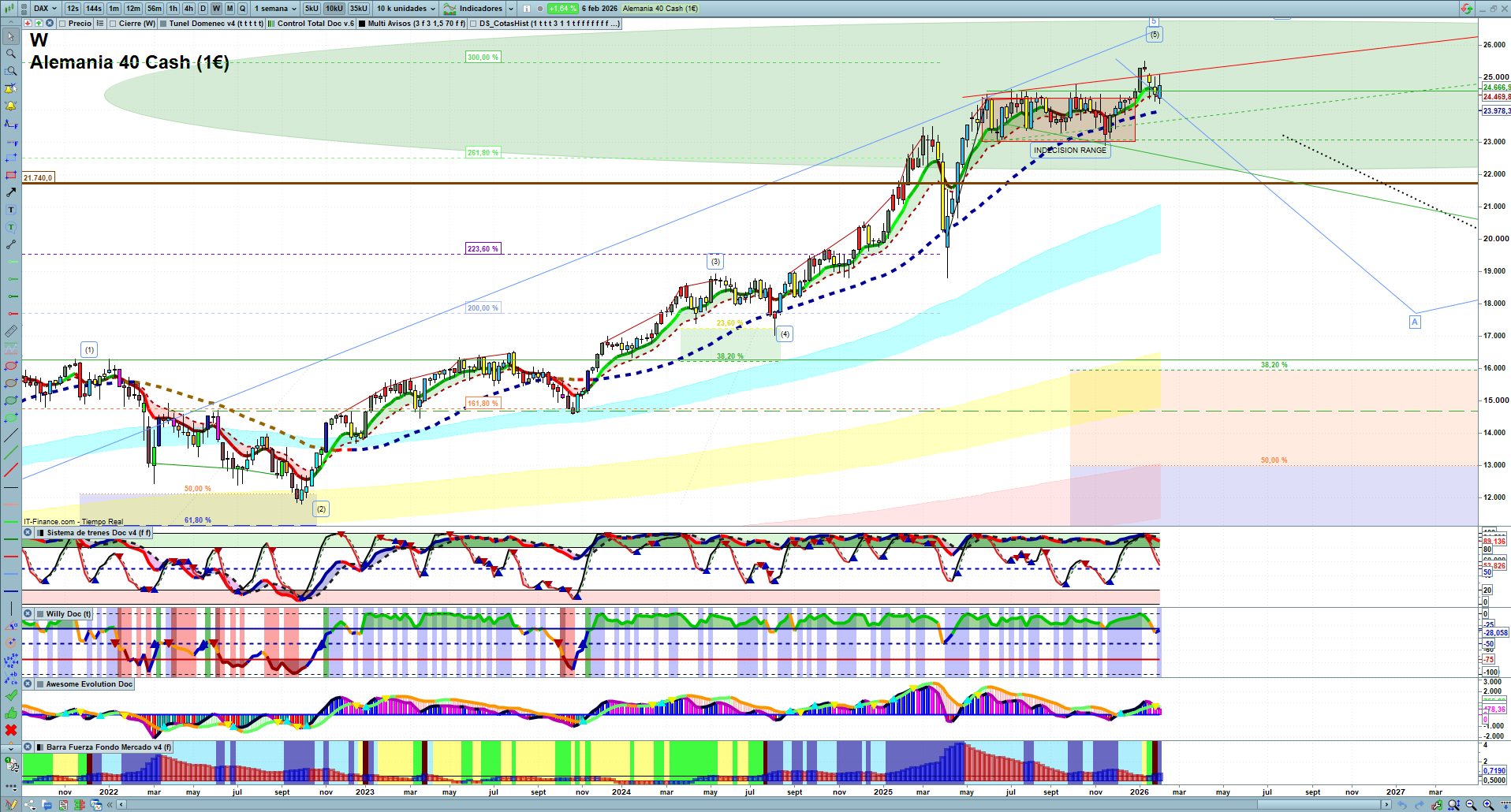Click the red down-arrow icon in indicator bar
Viewport: 1511px width, 812px height.
pyautogui.click(x=28, y=24)
